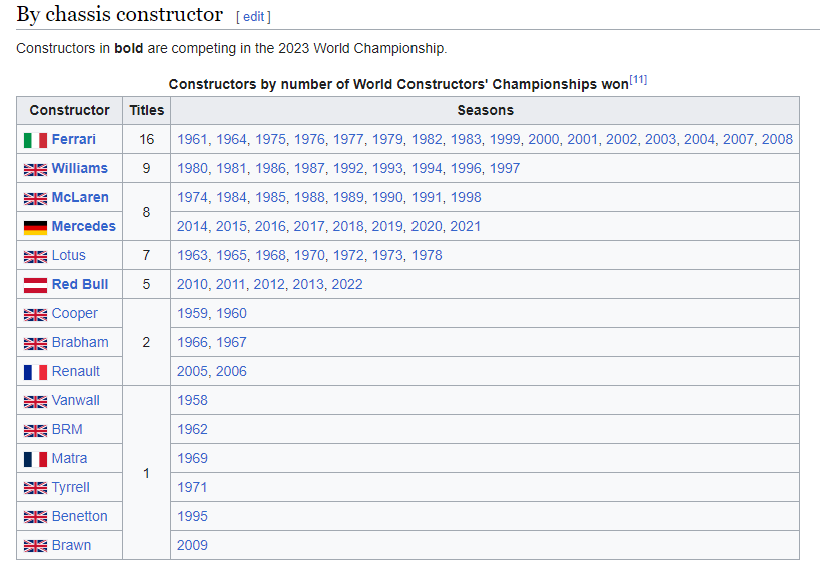This screenshot has width=820, height=574.
Task: Click the UK flag icon beside Vanwall
Action: (x=35, y=401)
